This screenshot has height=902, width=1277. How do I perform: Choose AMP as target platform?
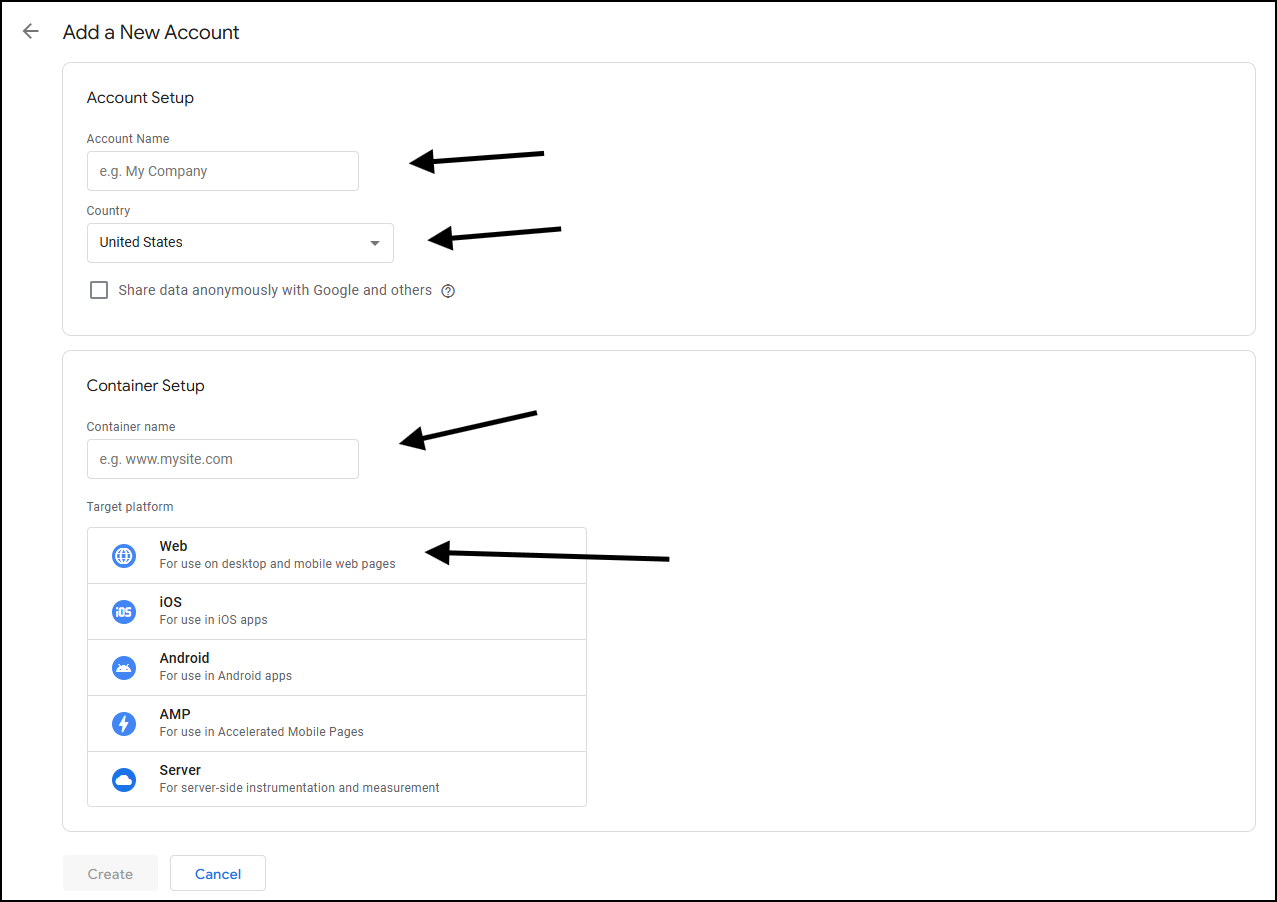tap(337, 724)
